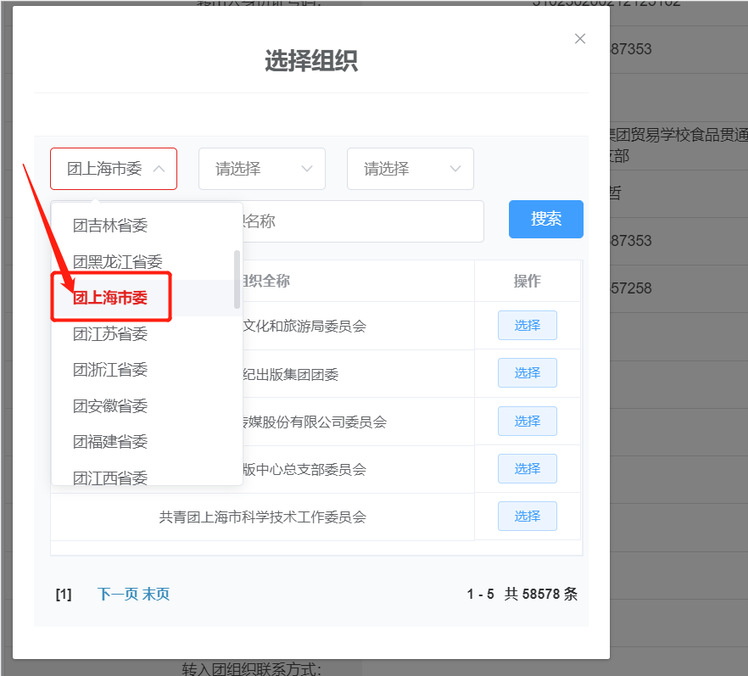The width and height of the screenshot is (748, 676).
Task: Click the organization name search field
Action: tap(360, 221)
